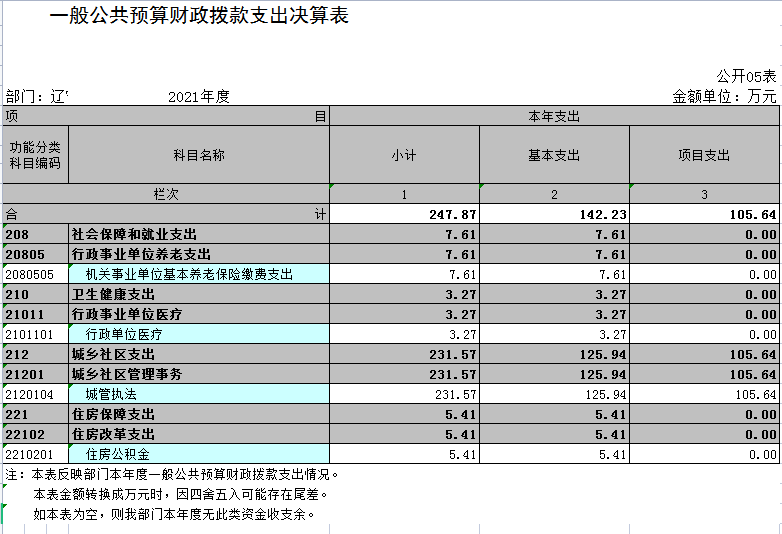Click the 科目名称 header cell
The width and height of the screenshot is (782, 534).
199,155
